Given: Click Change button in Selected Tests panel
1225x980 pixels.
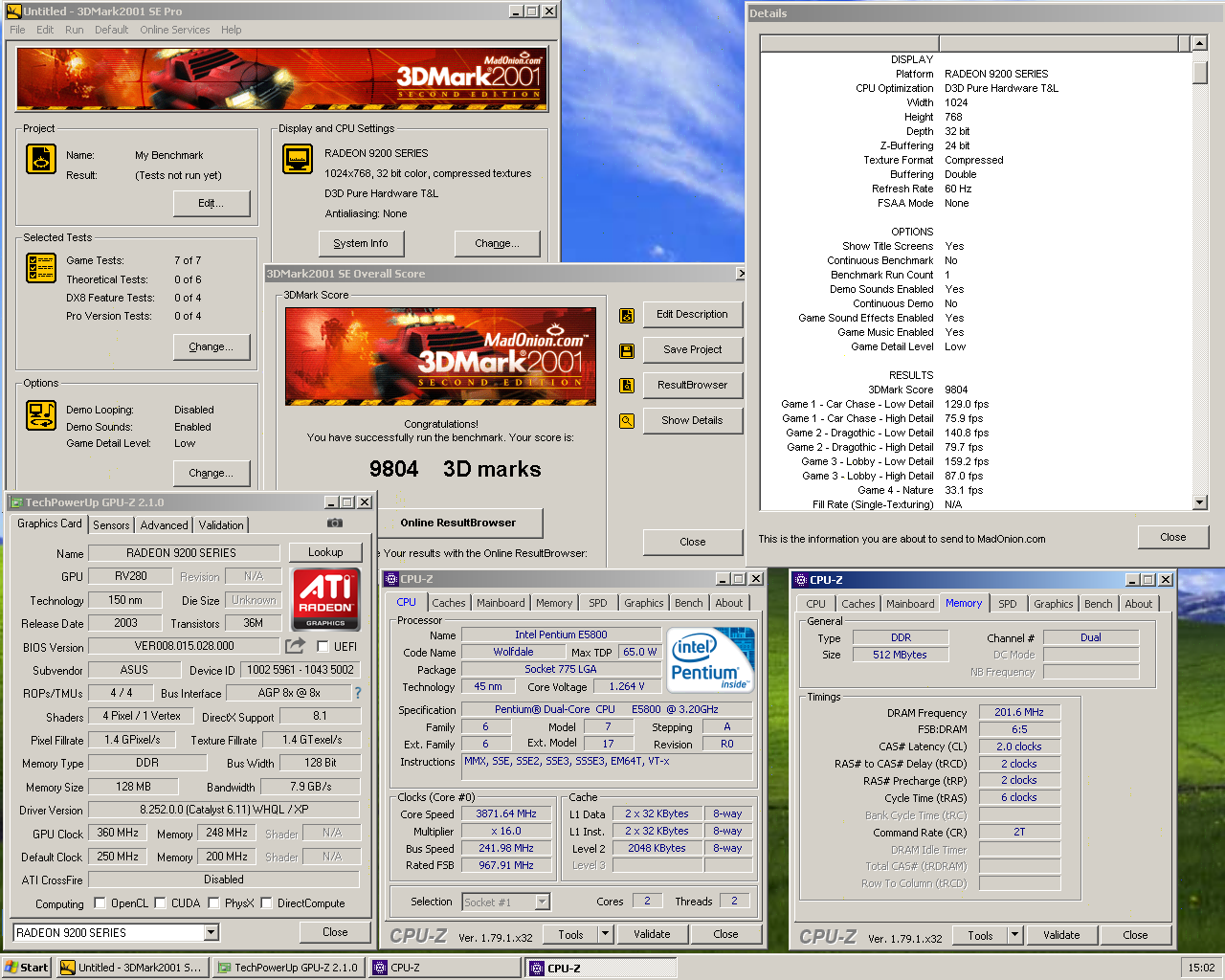Looking at the screenshot, I should (212, 346).
